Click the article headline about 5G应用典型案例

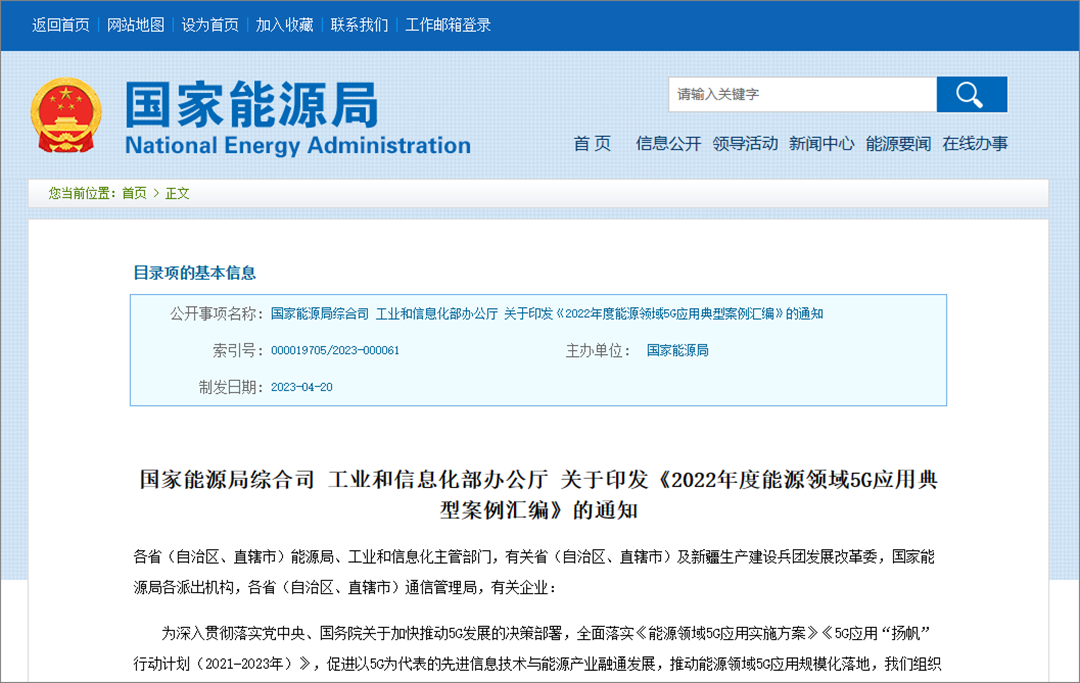click(x=539, y=493)
